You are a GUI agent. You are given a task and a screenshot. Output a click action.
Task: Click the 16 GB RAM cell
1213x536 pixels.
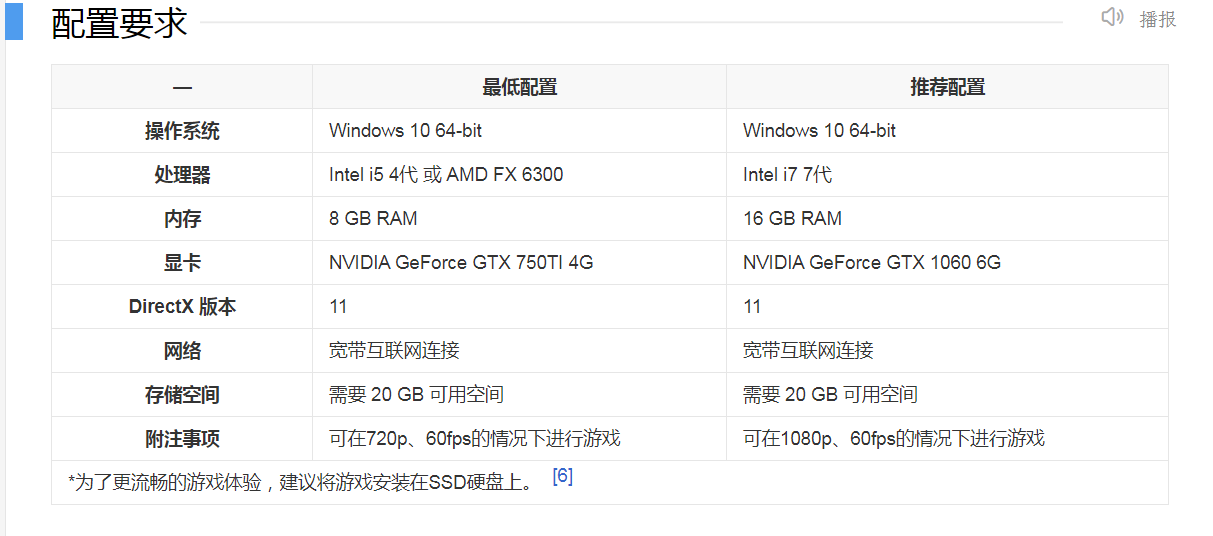click(x=947, y=219)
